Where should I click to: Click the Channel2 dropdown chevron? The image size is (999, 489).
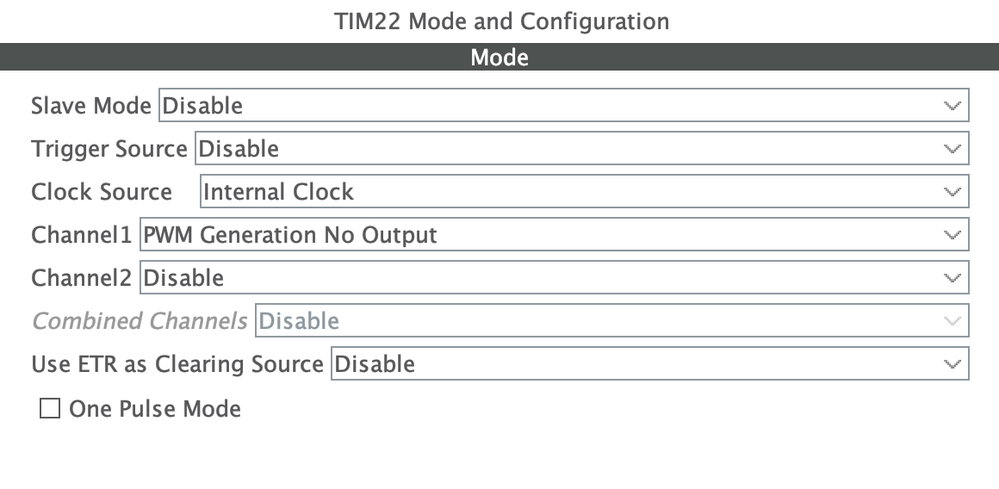953,278
